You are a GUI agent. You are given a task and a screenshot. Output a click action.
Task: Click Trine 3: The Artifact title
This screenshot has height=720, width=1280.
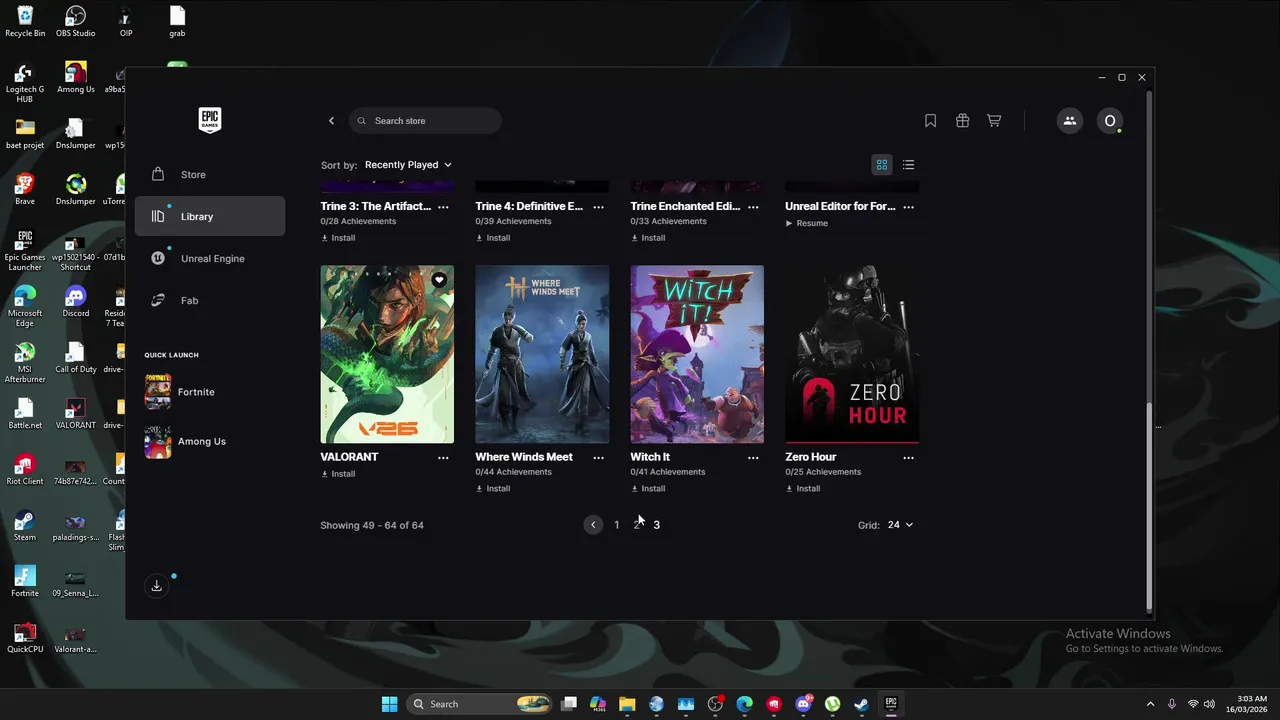376,207
